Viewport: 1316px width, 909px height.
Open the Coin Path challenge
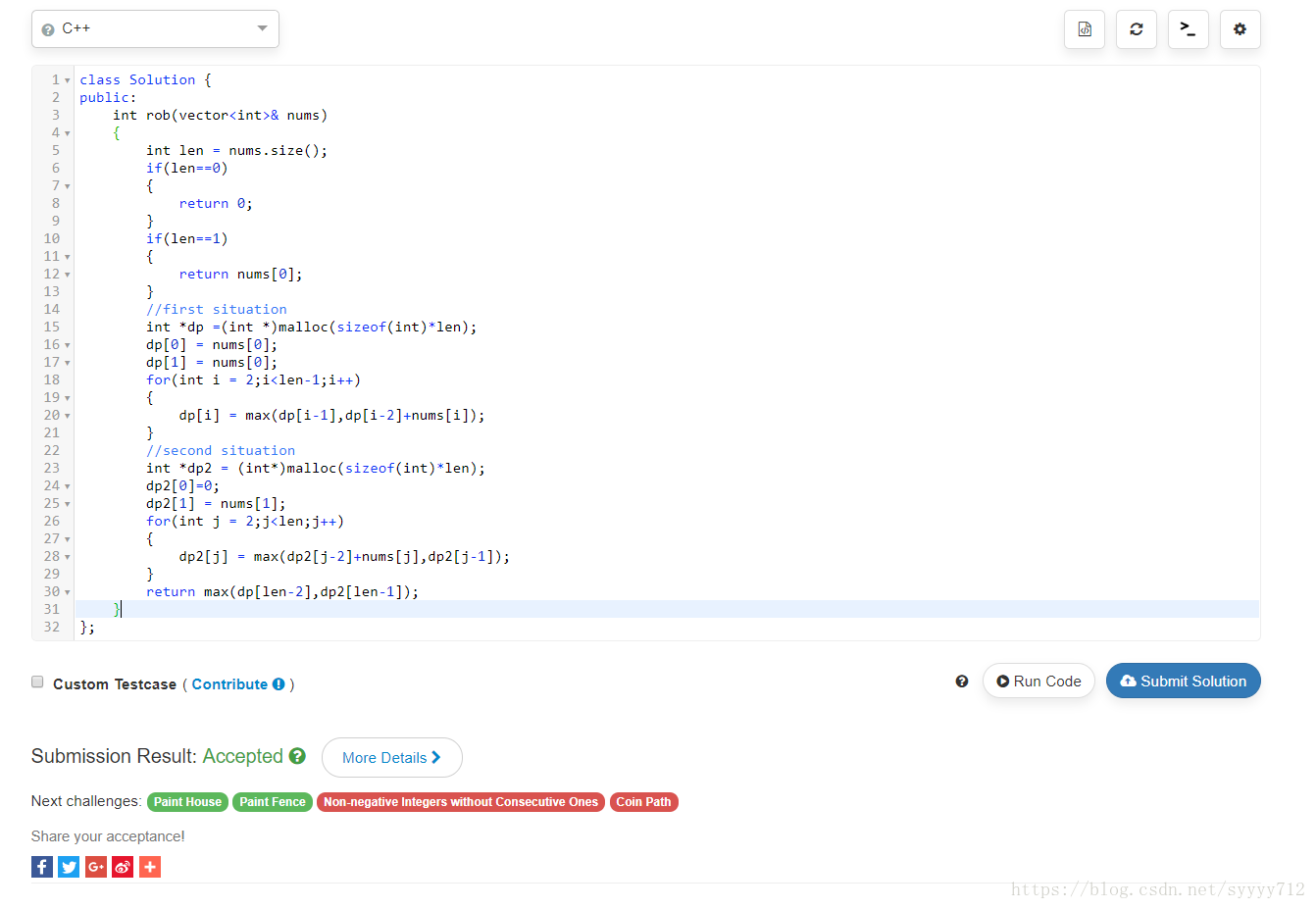pyautogui.click(x=643, y=802)
